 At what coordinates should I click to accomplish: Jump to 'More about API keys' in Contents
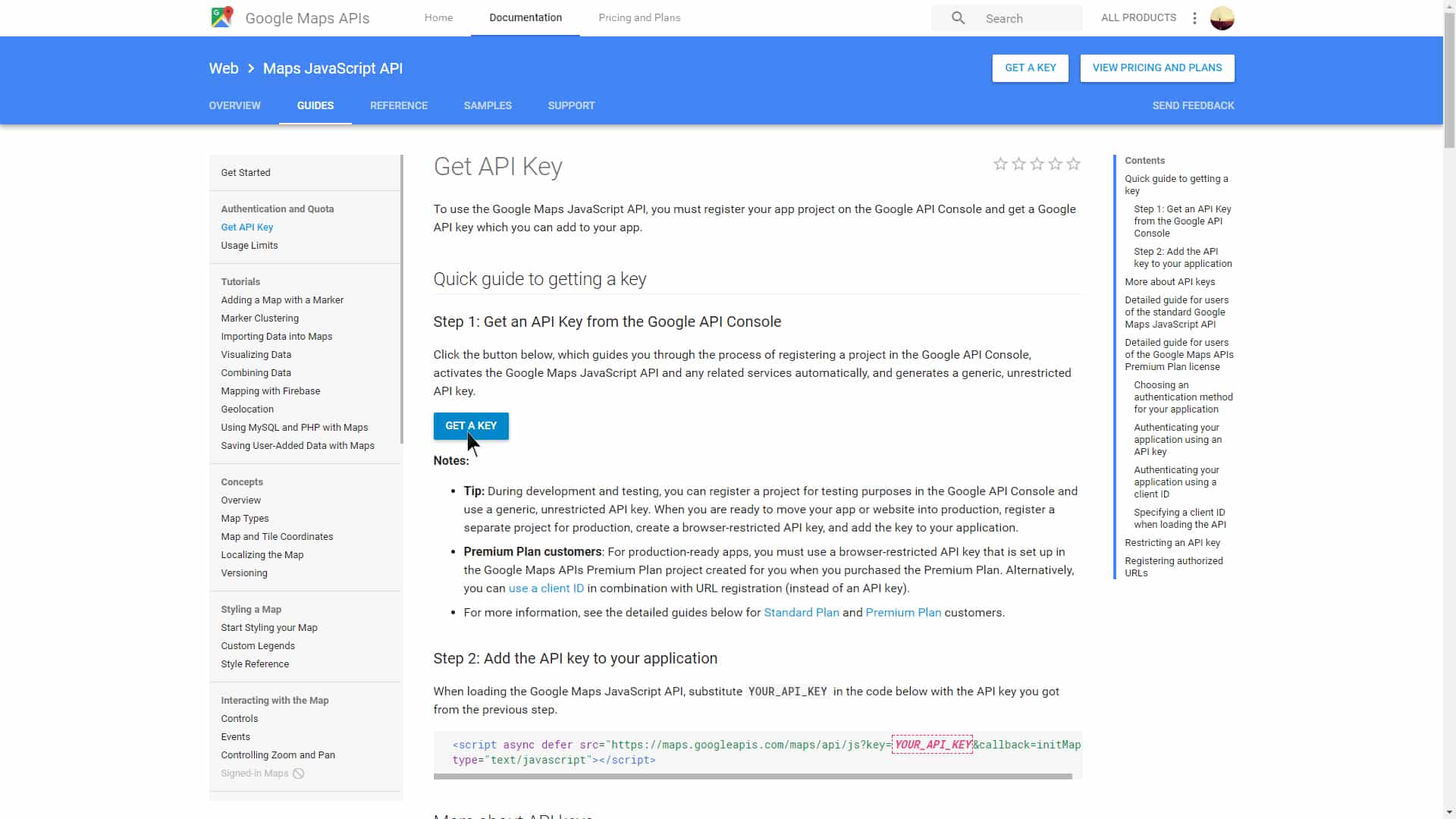click(1169, 282)
